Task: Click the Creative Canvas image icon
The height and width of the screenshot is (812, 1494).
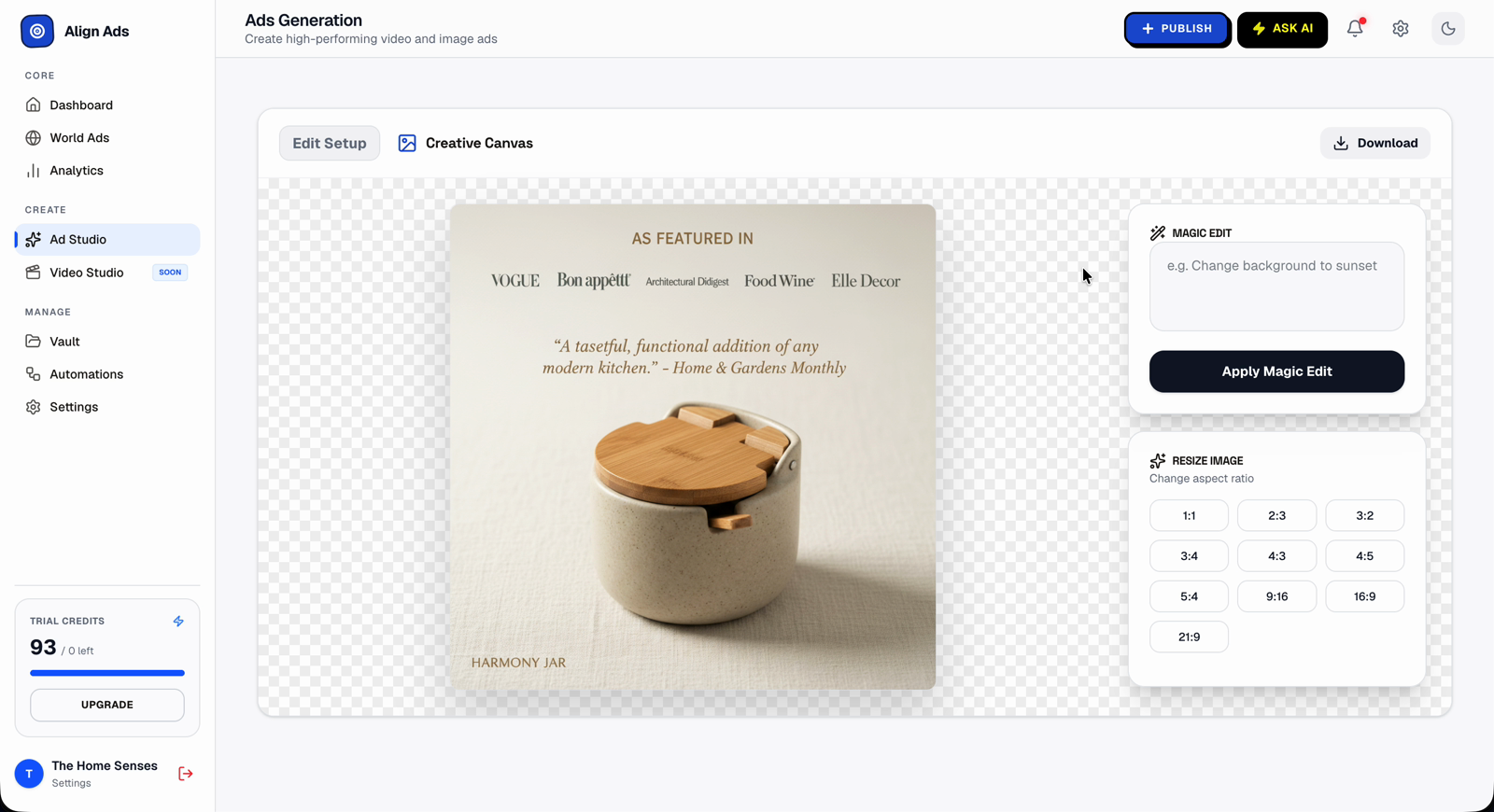Action: point(407,144)
